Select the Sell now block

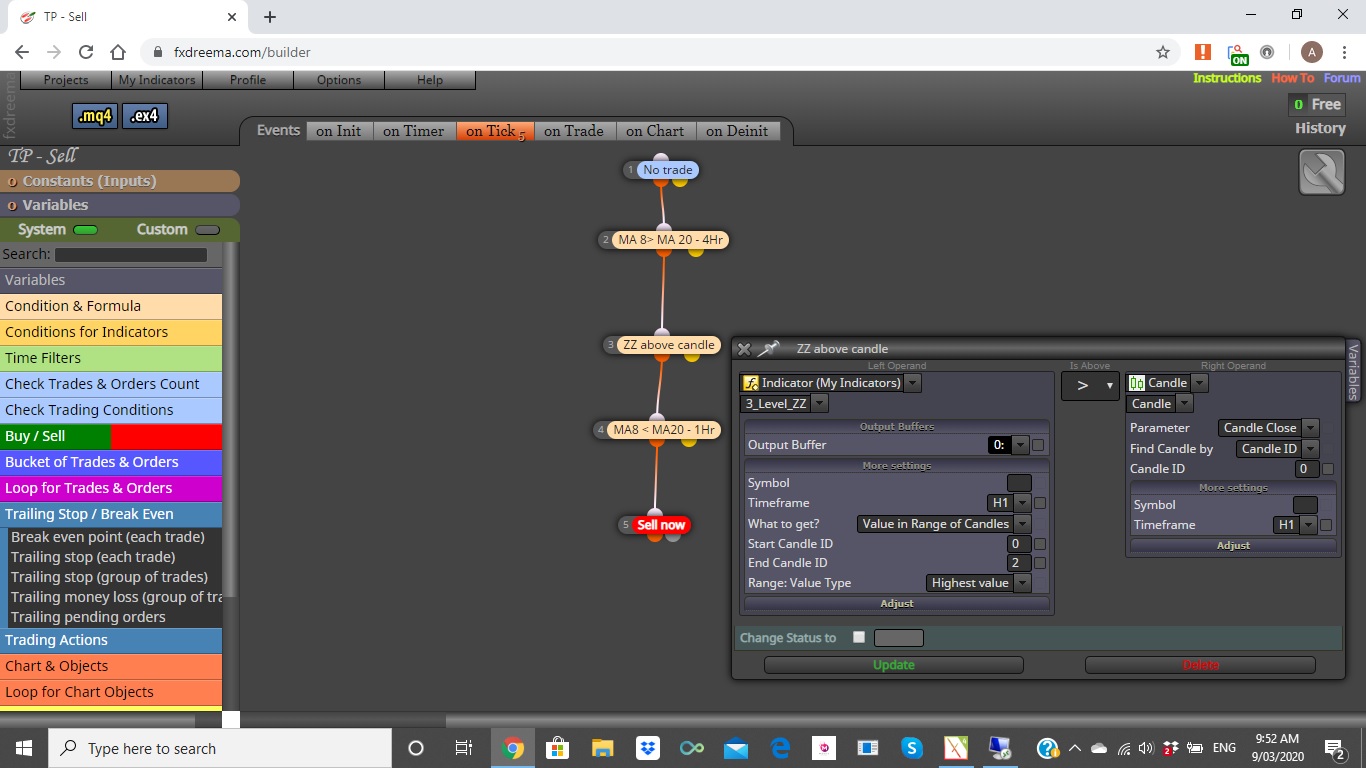661,525
